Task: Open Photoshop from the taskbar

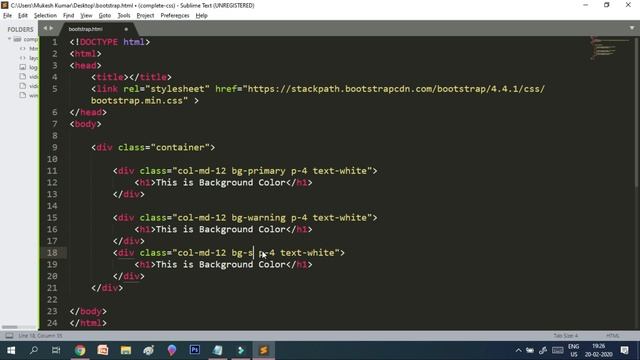Action: point(195,350)
